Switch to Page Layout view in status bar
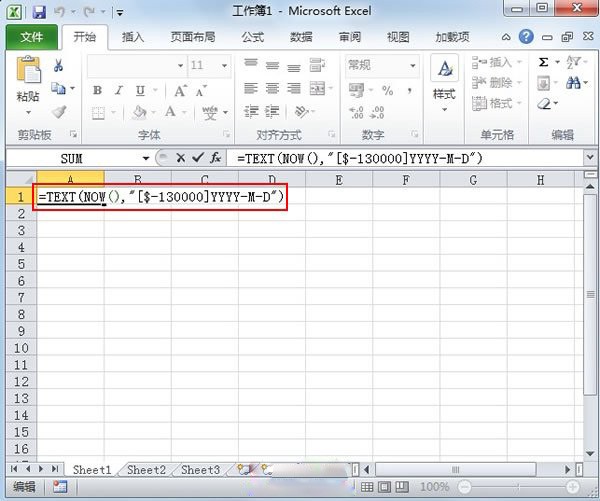This screenshot has width=600, height=501. (x=384, y=487)
